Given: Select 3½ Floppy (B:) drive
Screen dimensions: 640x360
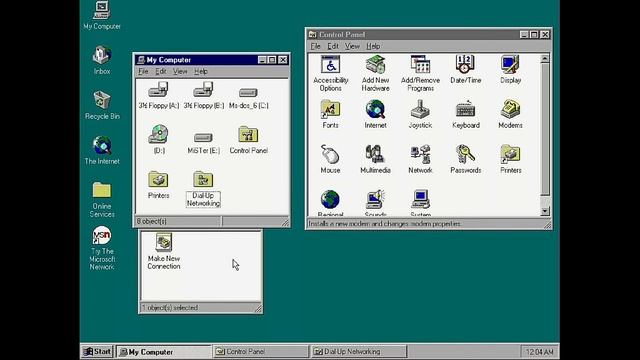Looking at the screenshot, I should [203, 95].
